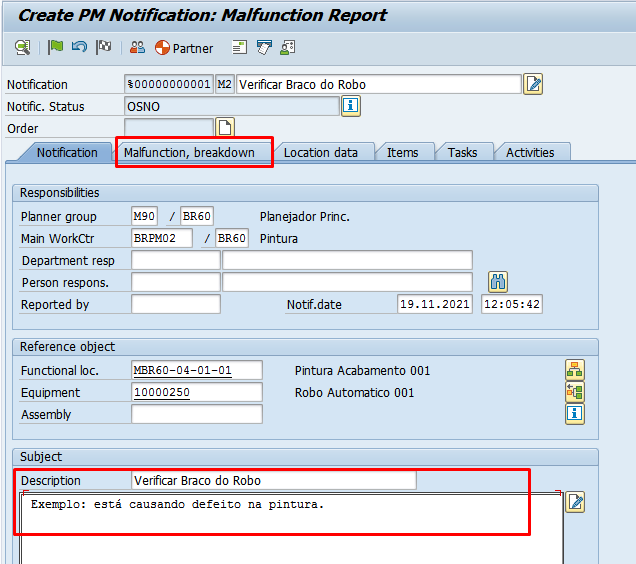The height and width of the screenshot is (564, 636).
Task: Click the green flag put-in-process icon
Action: point(56,47)
